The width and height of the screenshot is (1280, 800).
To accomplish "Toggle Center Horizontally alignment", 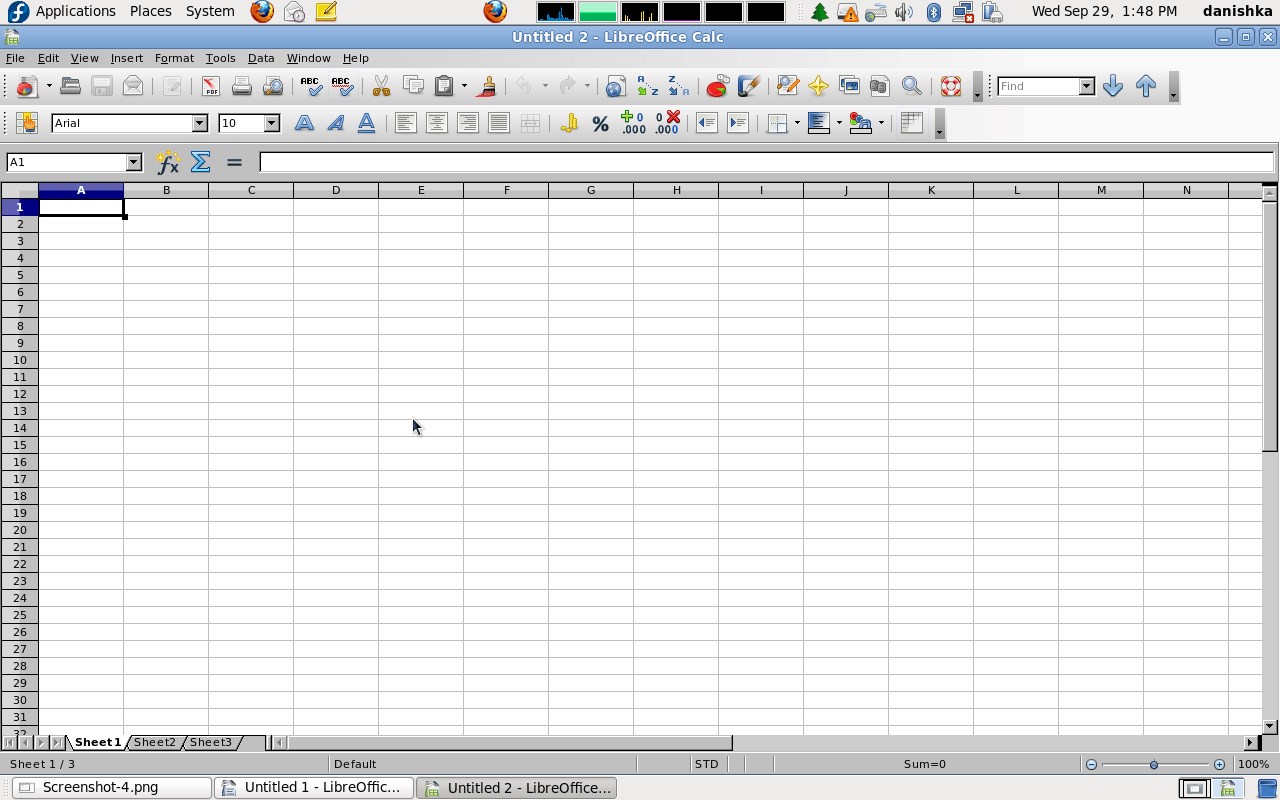I will (x=436, y=123).
